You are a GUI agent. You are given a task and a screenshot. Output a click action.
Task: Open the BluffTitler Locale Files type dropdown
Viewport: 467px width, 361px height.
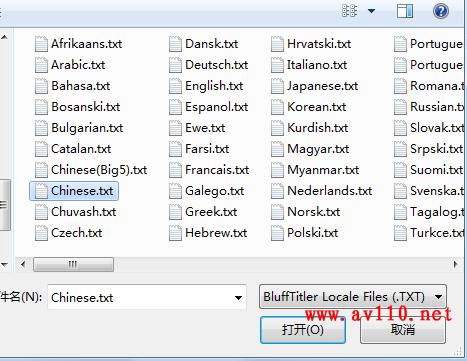pyautogui.click(x=353, y=297)
